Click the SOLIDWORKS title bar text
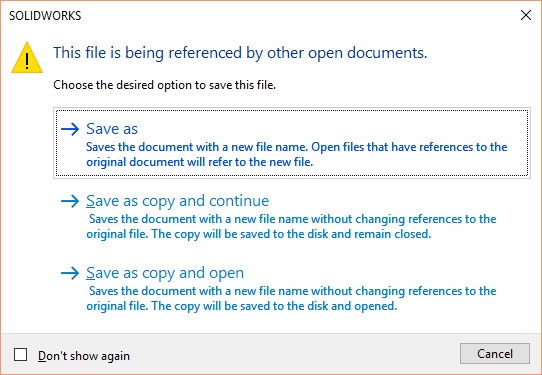The height and width of the screenshot is (375, 542). [45, 16]
